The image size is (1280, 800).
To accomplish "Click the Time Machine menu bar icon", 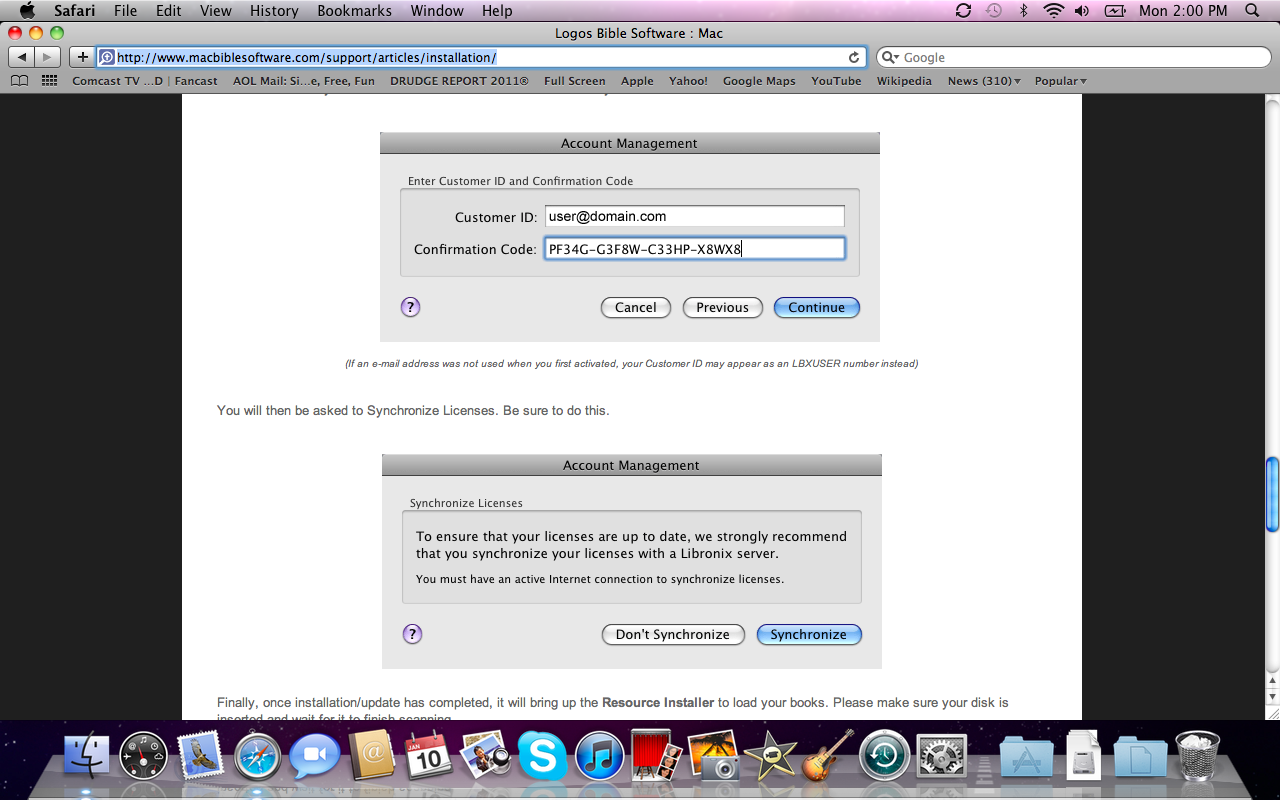I will coord(993,11).
